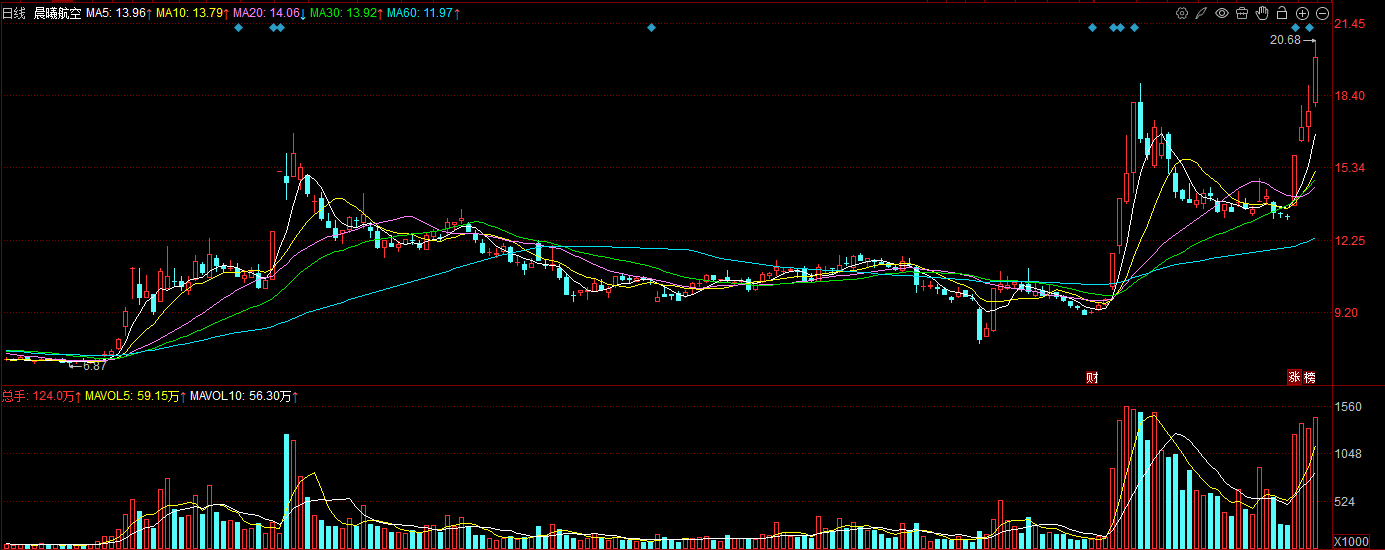Click the stock name 晨曦航空
The height and width of the screenshot is (550, 1385).
(57, 13)
